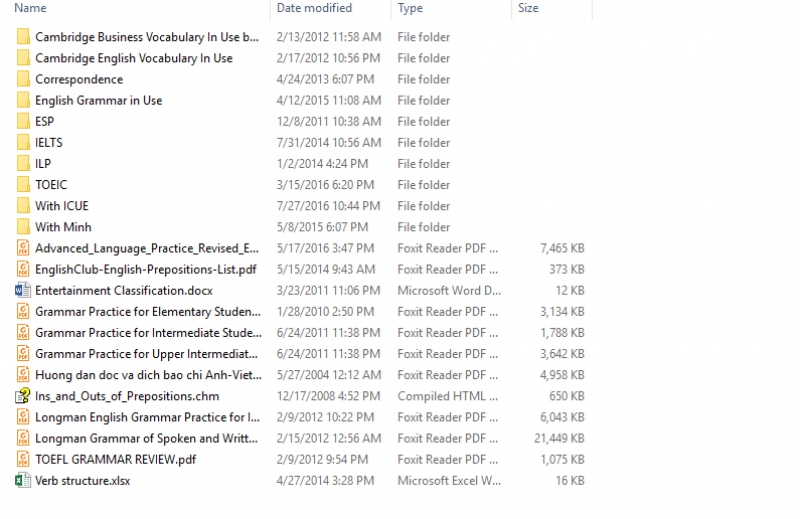Click the date '12/17/2008 4:52 PM'
The height and width of the screenshot is (519, 800).
point(329,396)
